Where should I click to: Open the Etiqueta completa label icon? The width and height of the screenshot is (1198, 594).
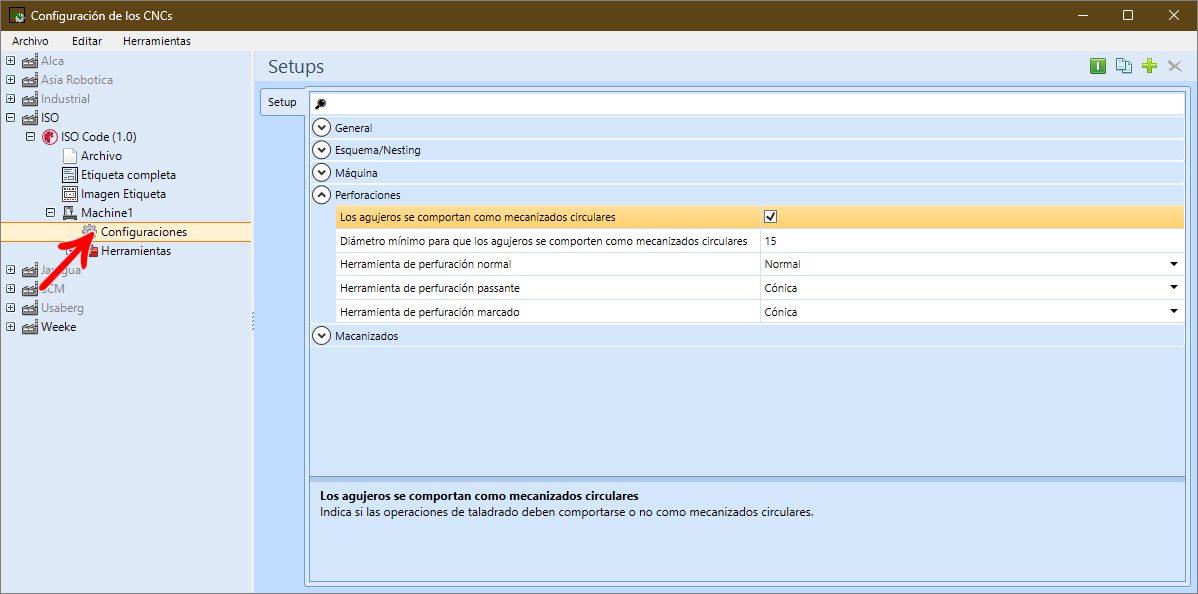pos(70,175)
